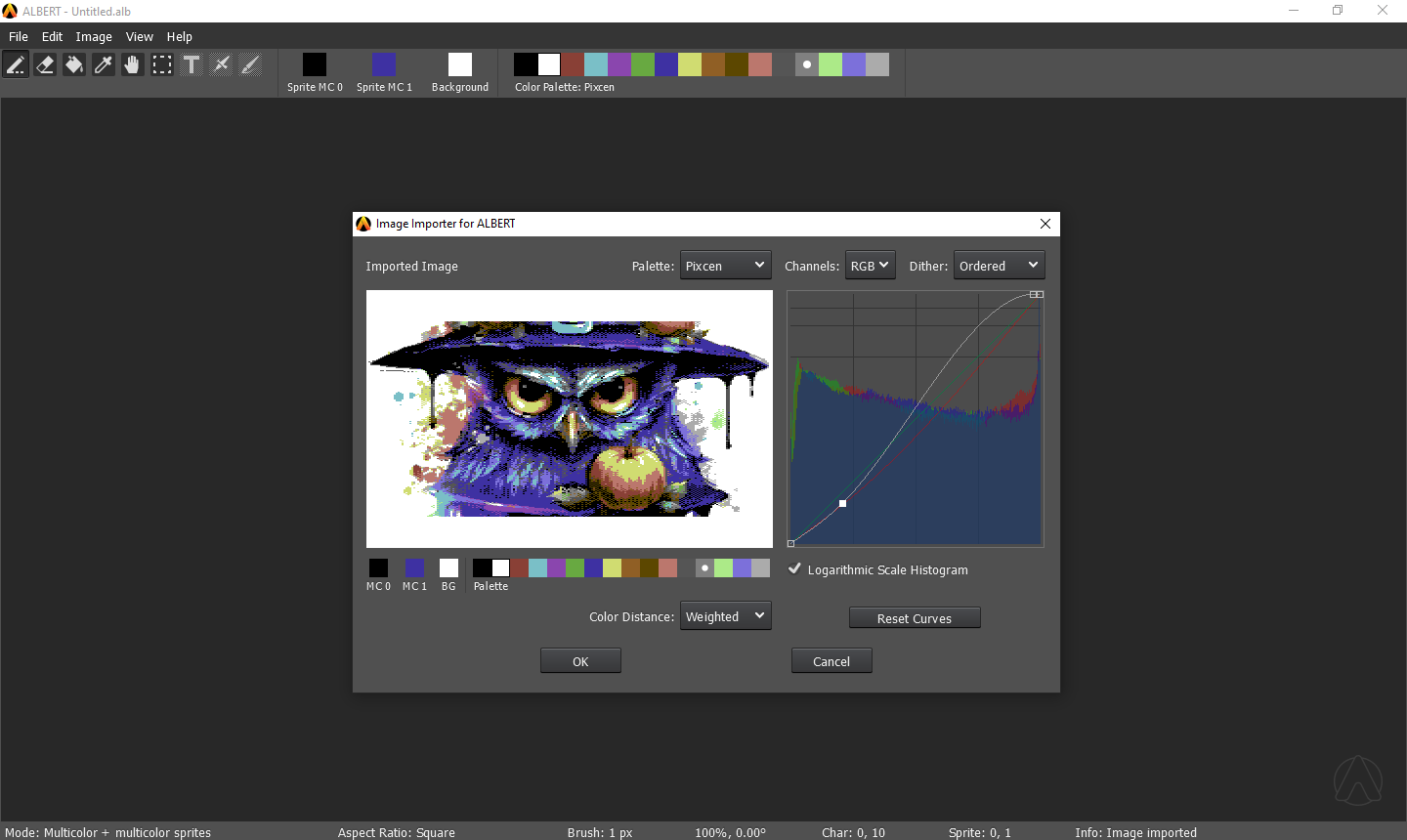Pick yellow in the importer dialog Palette
This screenshot has width=1407, height=840.
coord(612,567)
